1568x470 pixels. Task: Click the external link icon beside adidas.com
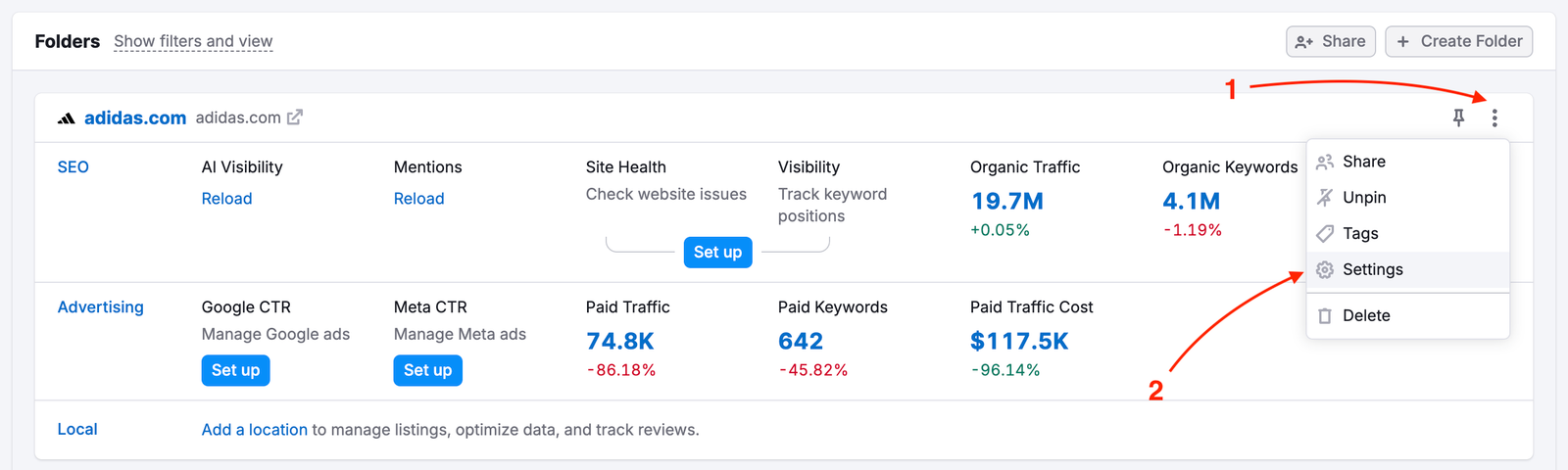coord(294,117)
